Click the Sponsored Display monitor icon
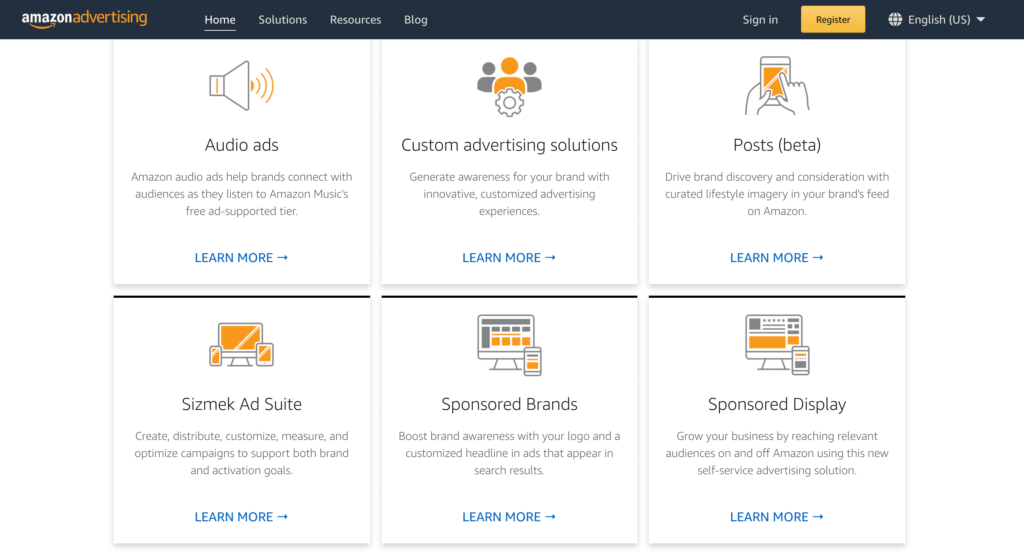The width and height of the screenshot is (1024, 552). pos(777,345)
